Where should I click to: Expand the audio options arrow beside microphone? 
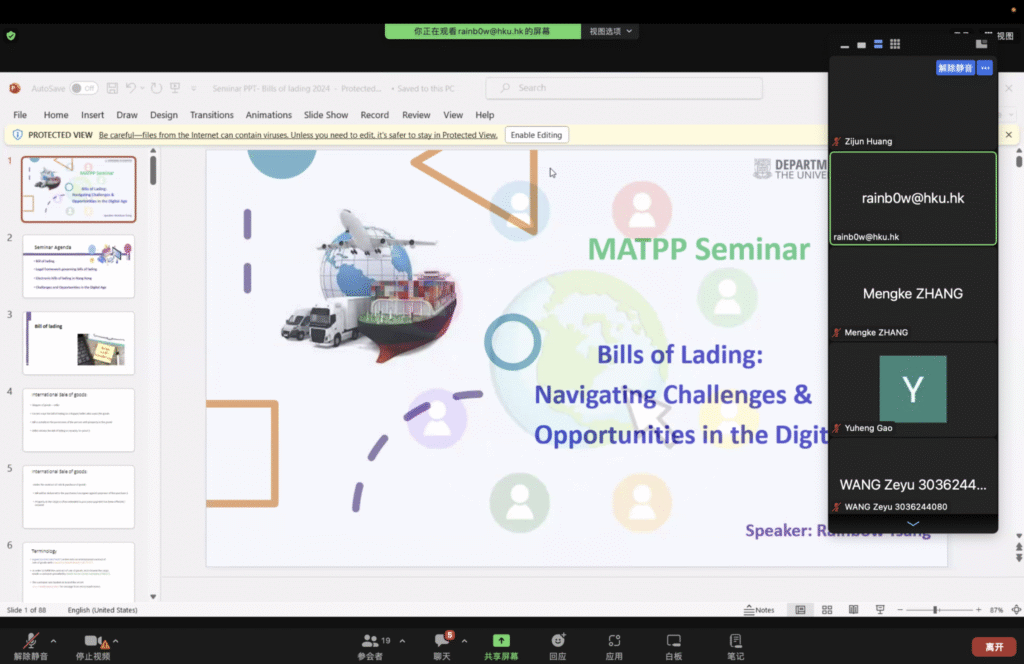coord(53,641)
